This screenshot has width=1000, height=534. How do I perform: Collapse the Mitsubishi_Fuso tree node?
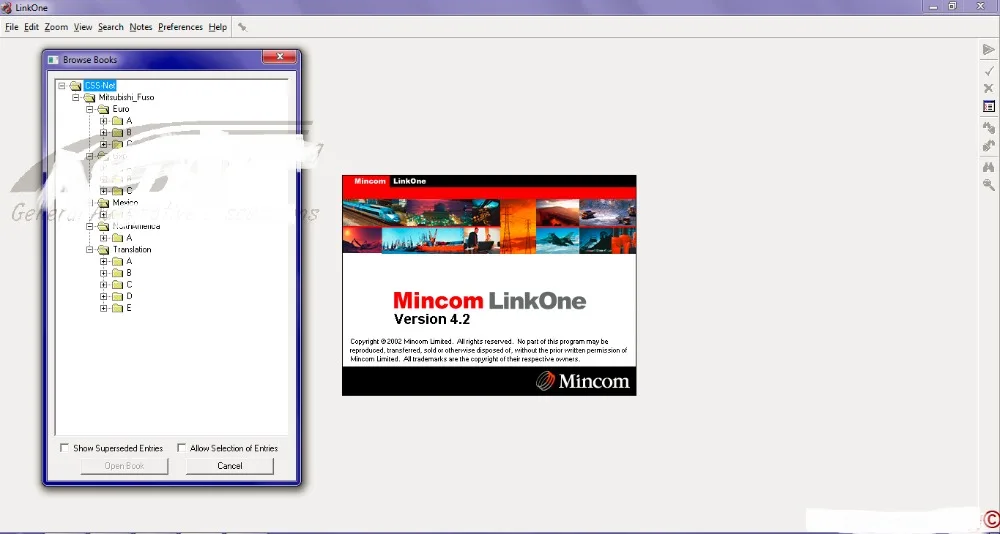click(x=76, y=98)
